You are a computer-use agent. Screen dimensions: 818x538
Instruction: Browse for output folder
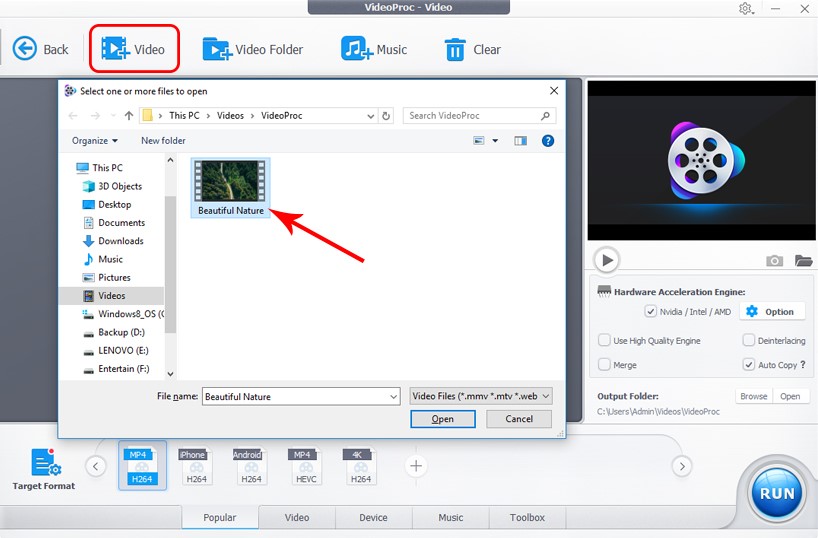754,396
